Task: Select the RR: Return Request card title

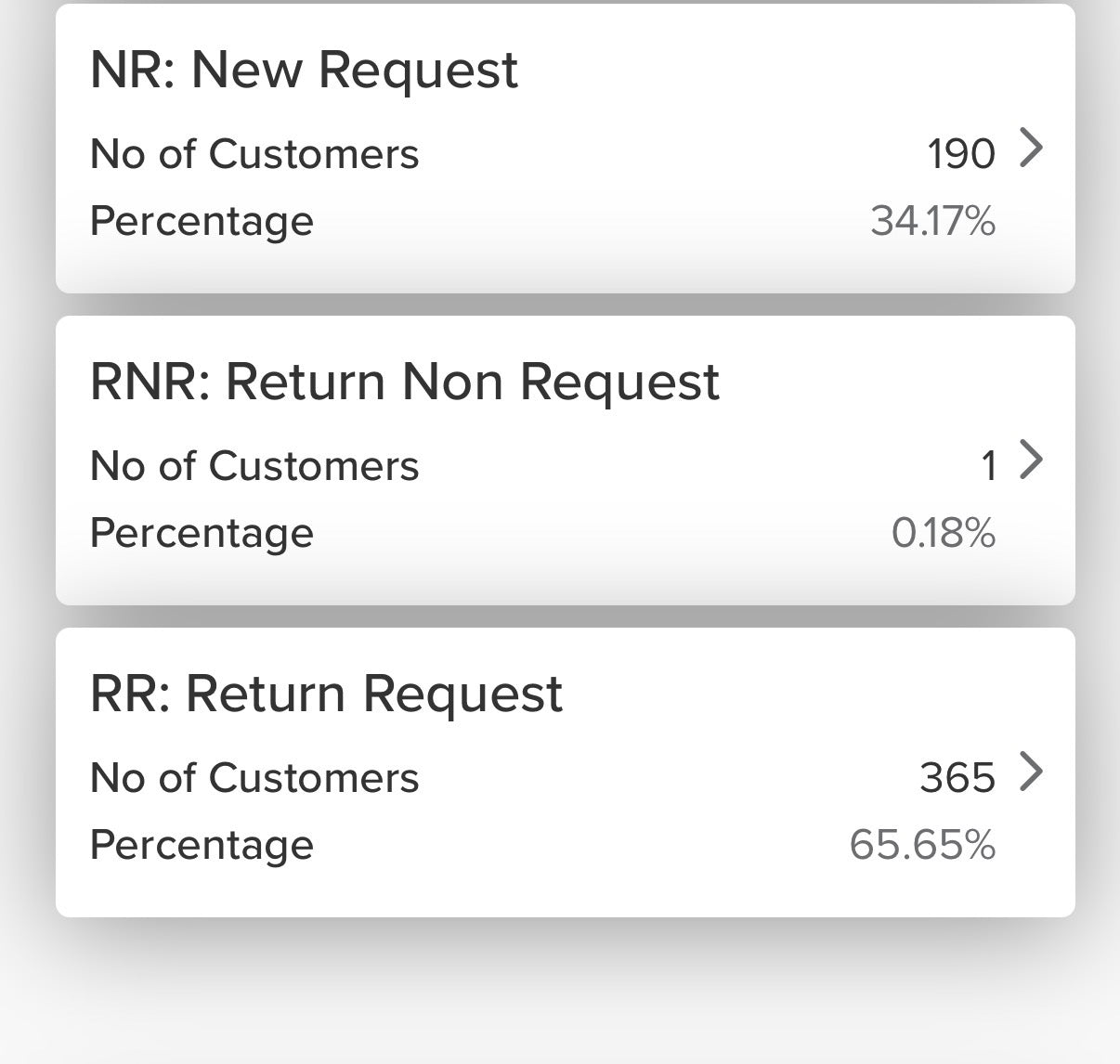Action: (x=326, y=694)
